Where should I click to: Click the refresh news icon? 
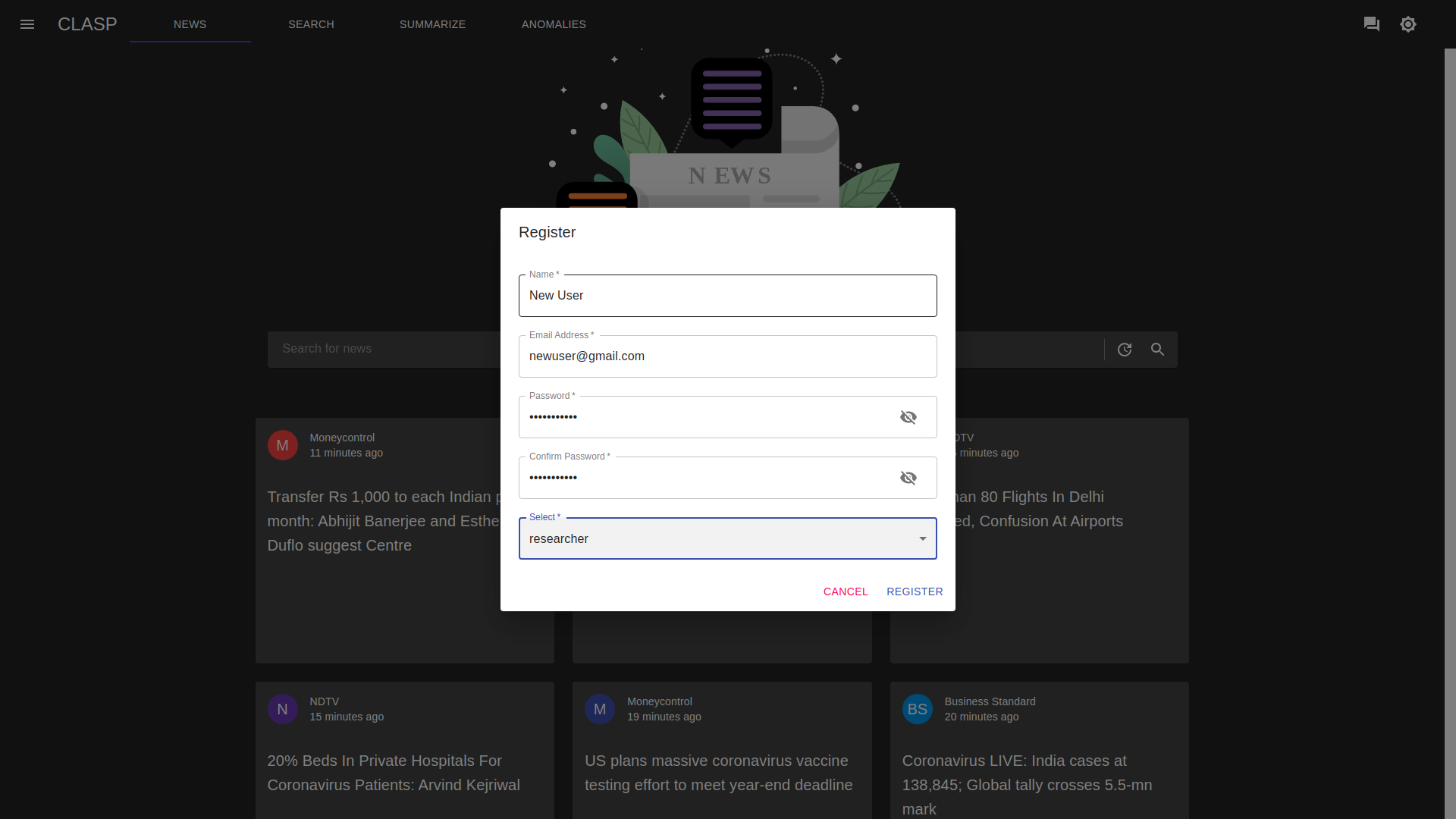point(1125,350)
